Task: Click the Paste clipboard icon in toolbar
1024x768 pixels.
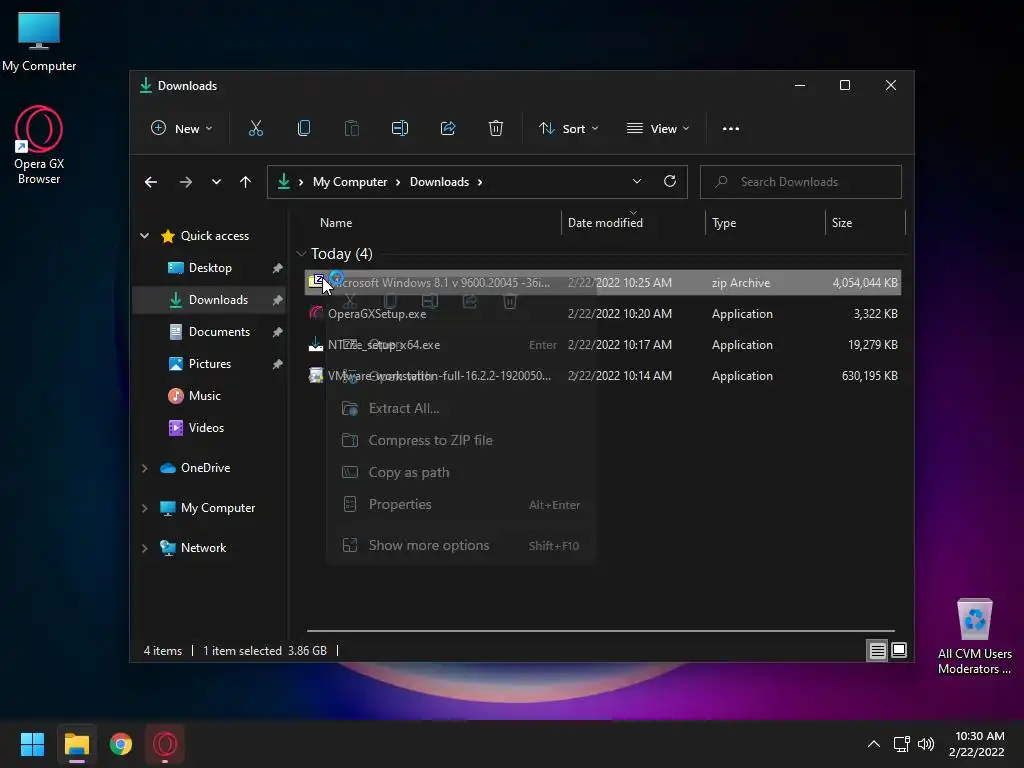Action: (351, 129)
